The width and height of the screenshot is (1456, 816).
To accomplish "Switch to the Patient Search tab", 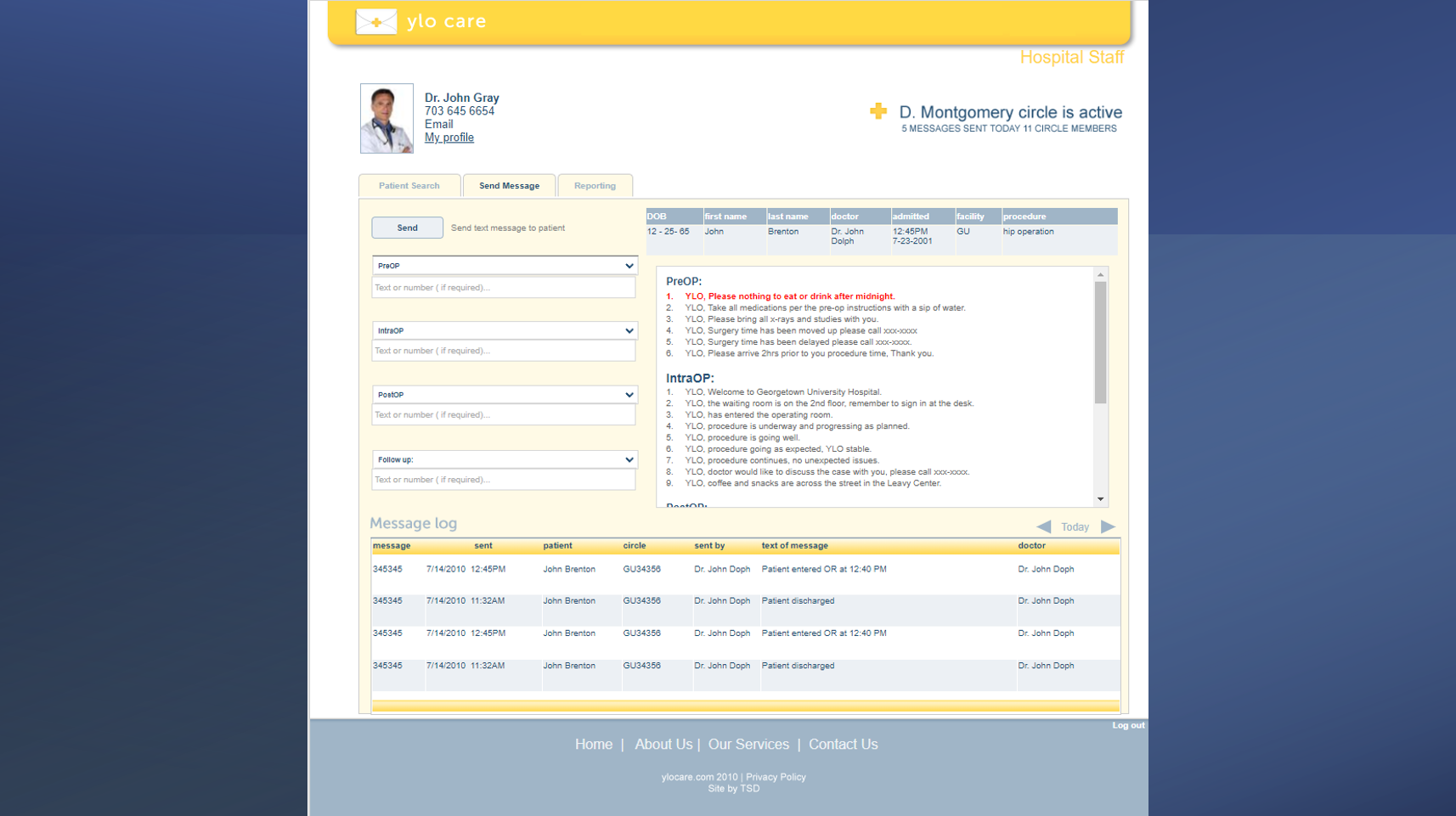I will point(409,186).
